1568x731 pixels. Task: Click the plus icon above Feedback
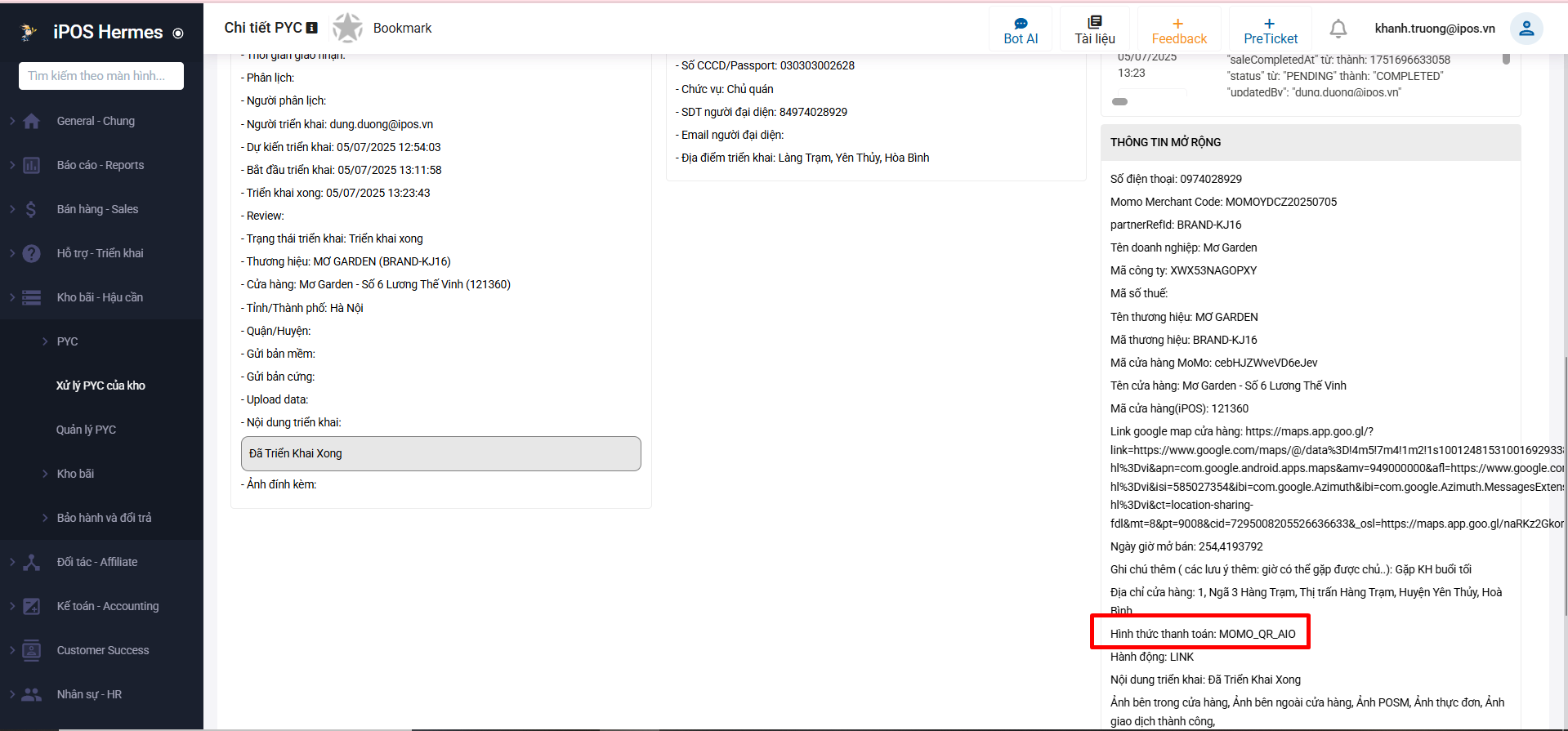pyautogui.click(x=1178, y=24)
